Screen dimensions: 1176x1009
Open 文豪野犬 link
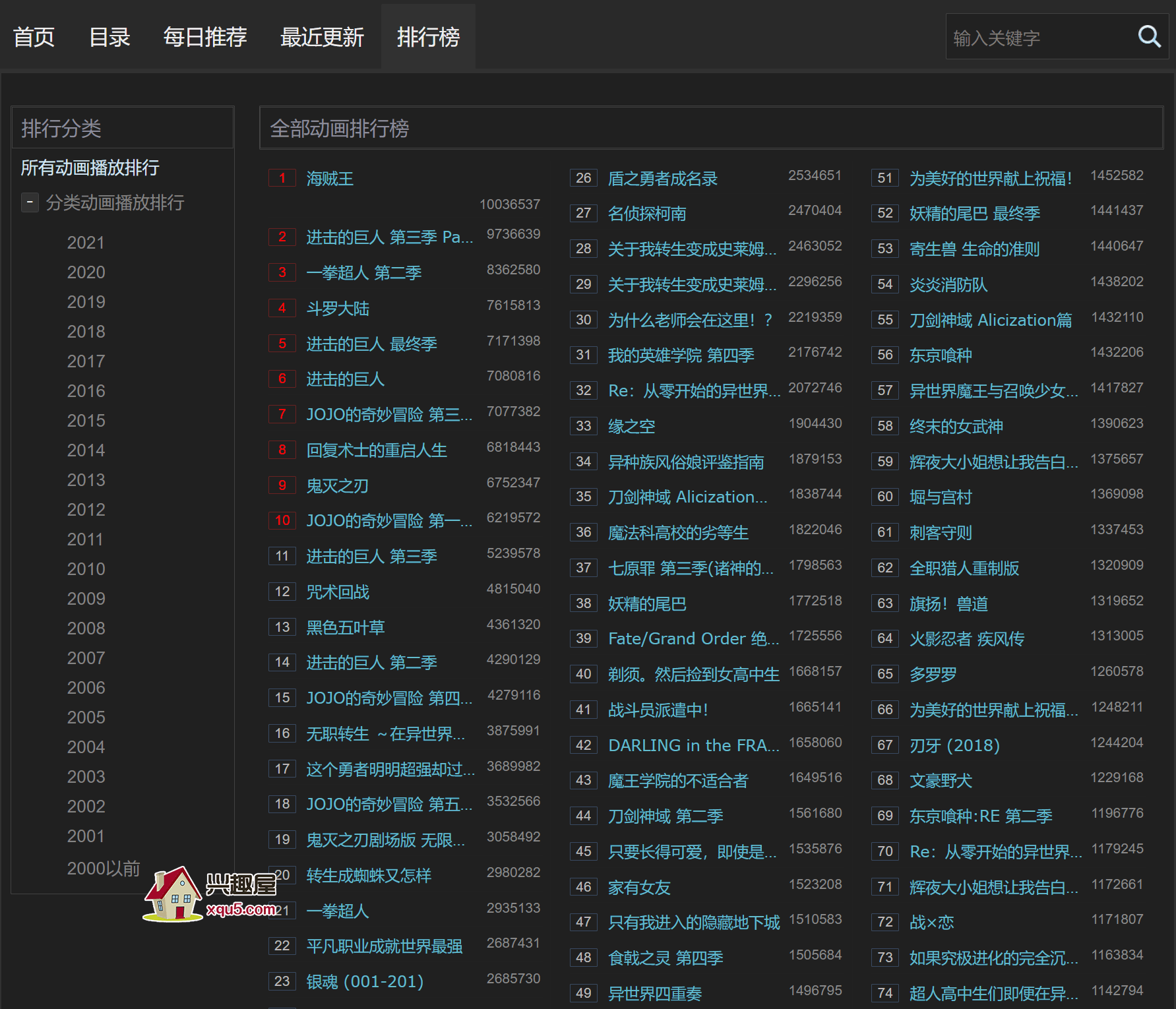(x=941, y=781)
